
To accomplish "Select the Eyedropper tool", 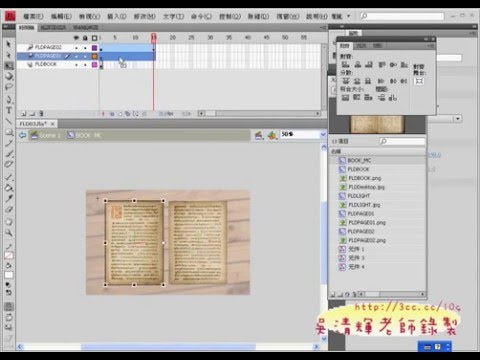I will (x=9, y=199).
